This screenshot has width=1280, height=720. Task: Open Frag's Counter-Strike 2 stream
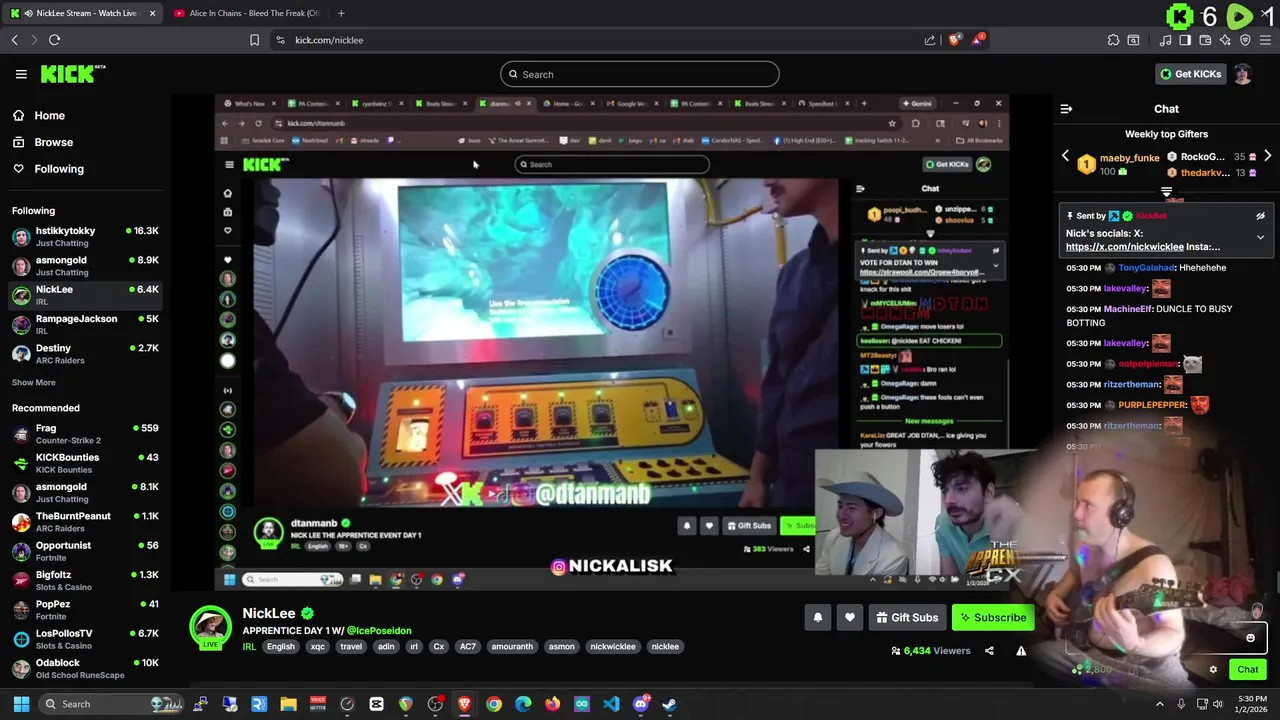(85, 434)
